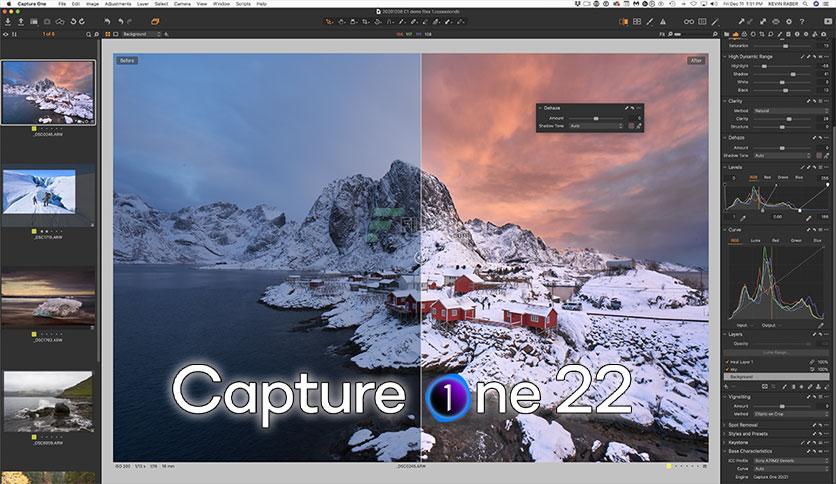Toggle the Sky layer checkbox
This screenshot has width=836, height=484.
727,369
